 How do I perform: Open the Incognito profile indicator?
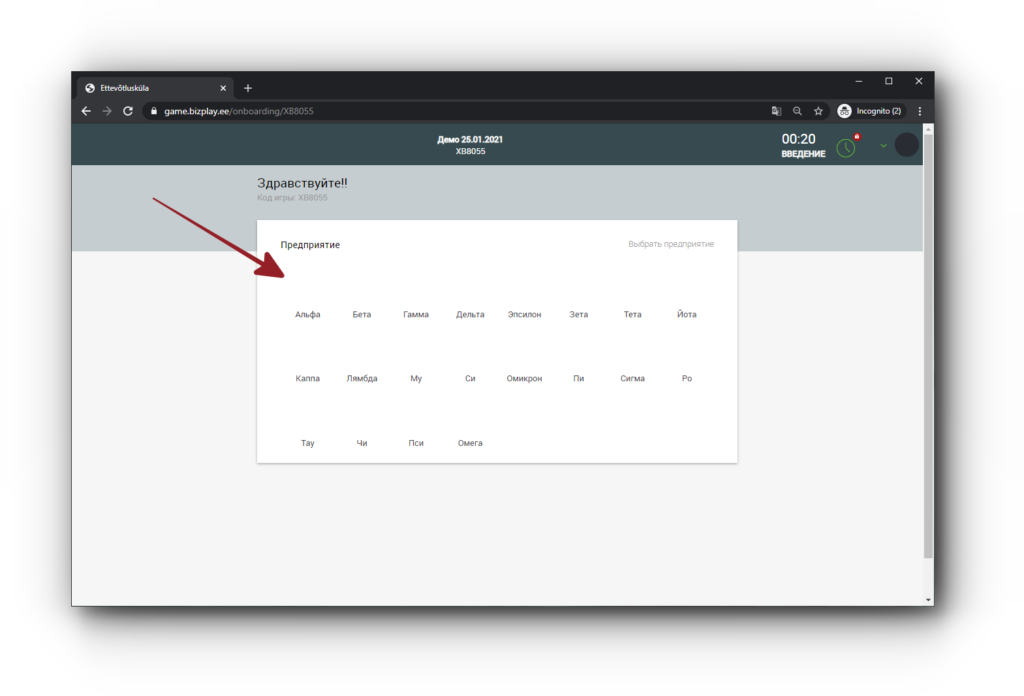[870, 111]
